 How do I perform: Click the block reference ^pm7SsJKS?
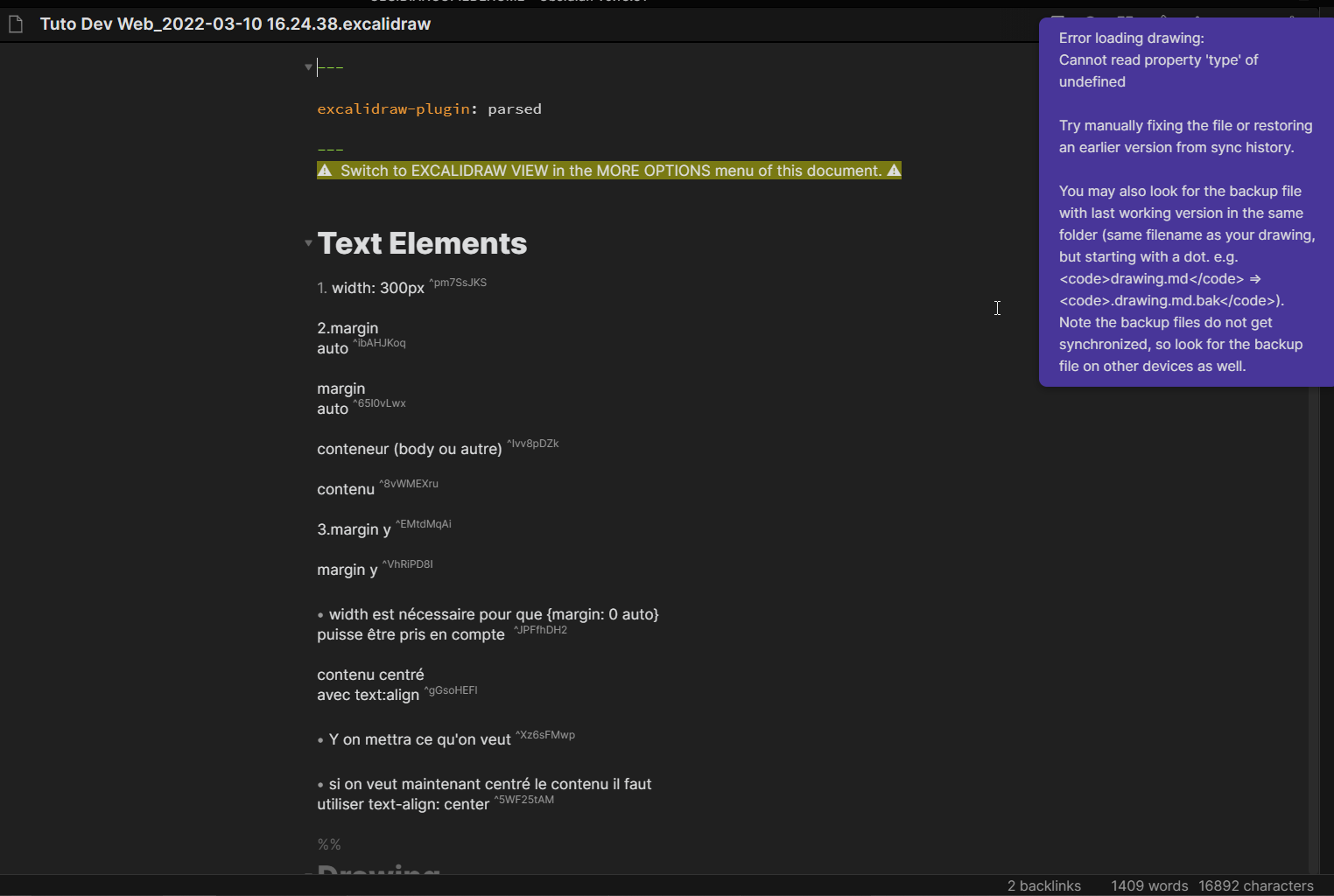(457, 283)
